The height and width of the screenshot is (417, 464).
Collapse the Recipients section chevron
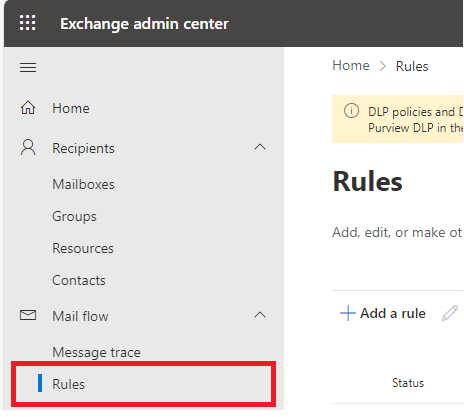point(260,147)
